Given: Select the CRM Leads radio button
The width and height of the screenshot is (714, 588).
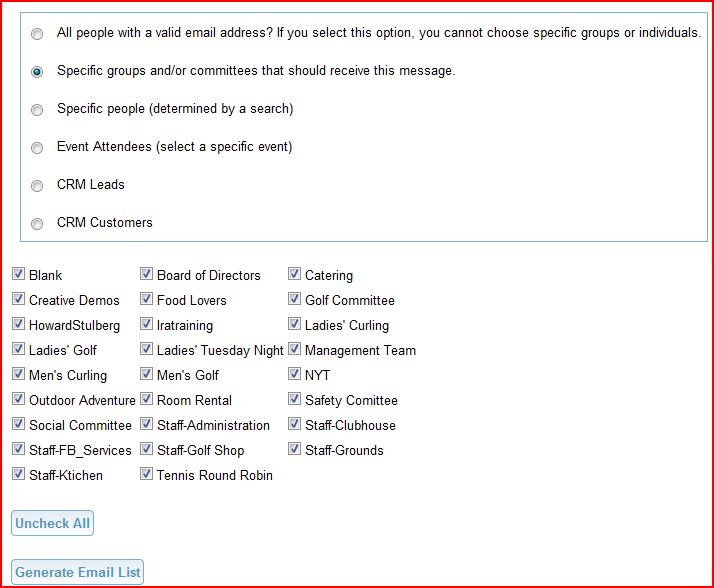Looking at the screenshot, I should click(37, 186).
